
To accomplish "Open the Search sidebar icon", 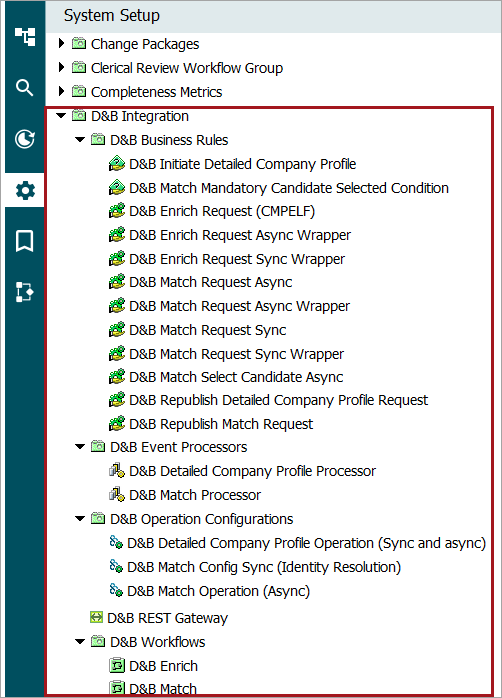I will click(24, 88).
